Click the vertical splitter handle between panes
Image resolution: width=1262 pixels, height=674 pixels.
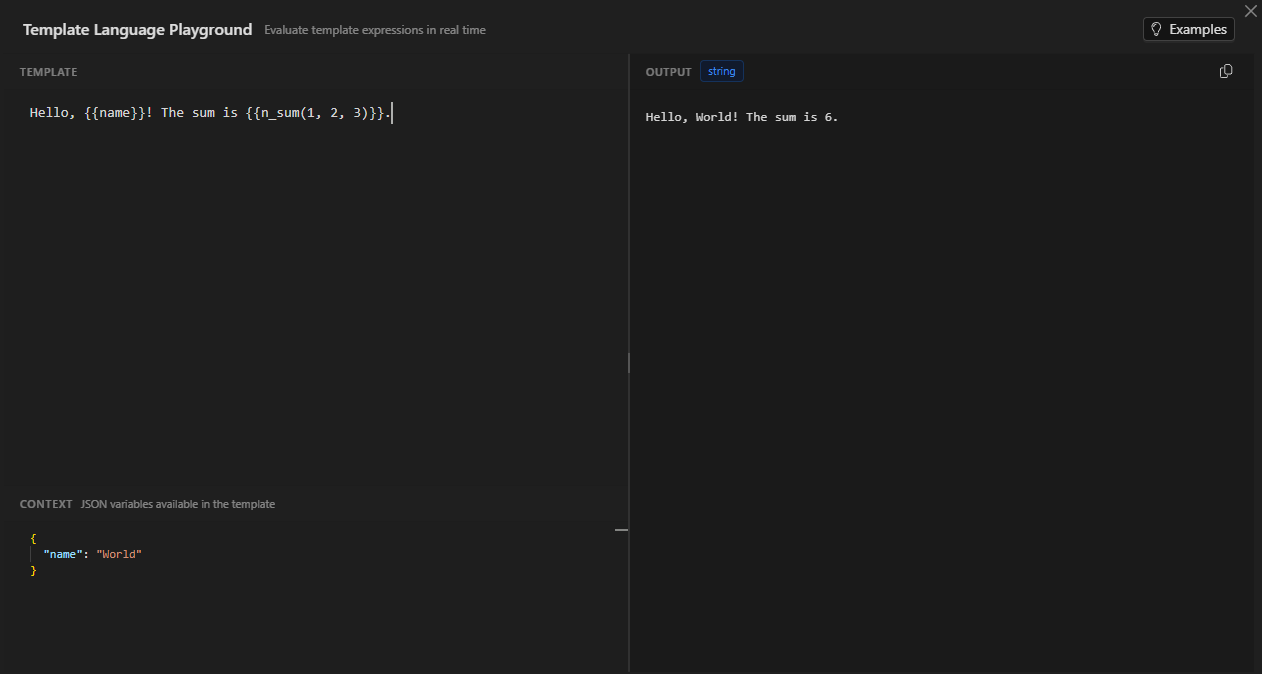pyautogui.click(x=628, y=362)
